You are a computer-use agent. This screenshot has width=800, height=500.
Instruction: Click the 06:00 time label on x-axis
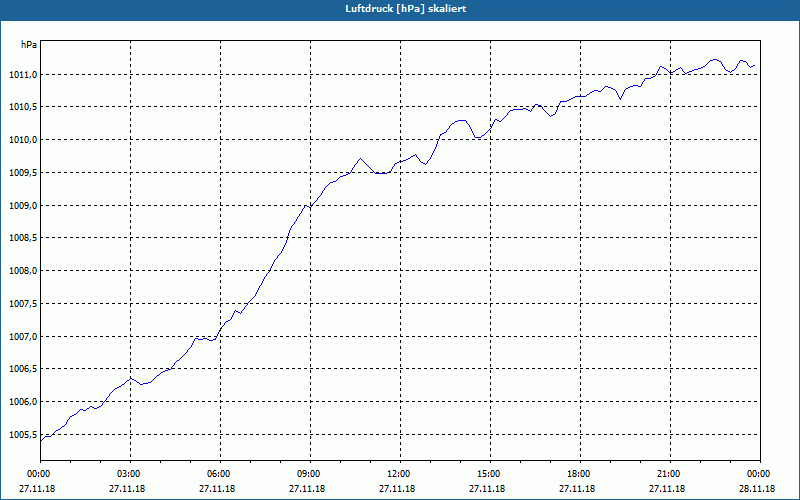click(x=220, y=474)
